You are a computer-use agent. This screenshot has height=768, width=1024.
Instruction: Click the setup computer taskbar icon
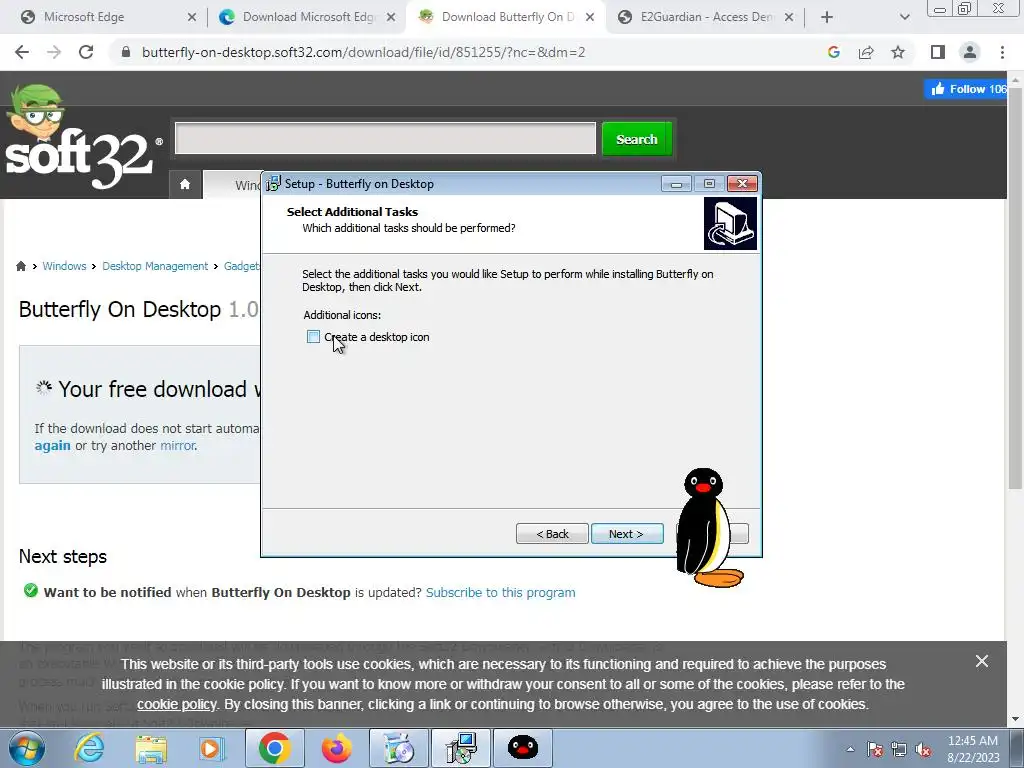(461, 748)
